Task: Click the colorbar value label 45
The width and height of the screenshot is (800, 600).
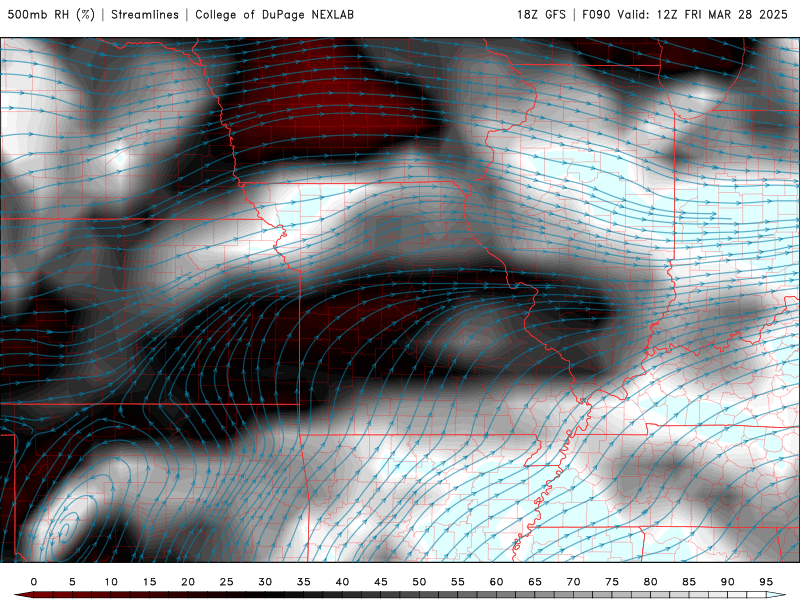Action: coord(381,582)
